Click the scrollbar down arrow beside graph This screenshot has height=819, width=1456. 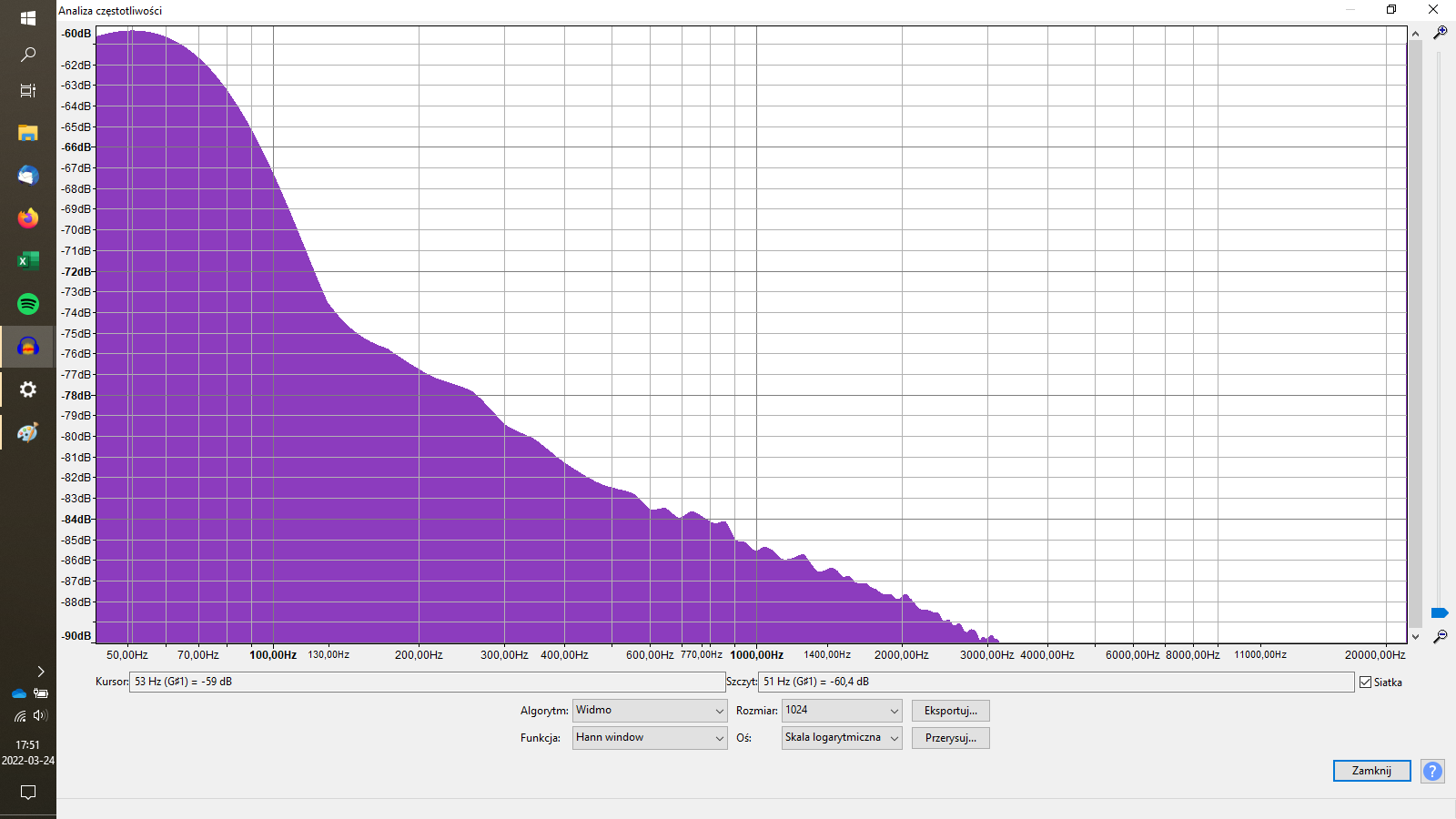click(1415, 636)
